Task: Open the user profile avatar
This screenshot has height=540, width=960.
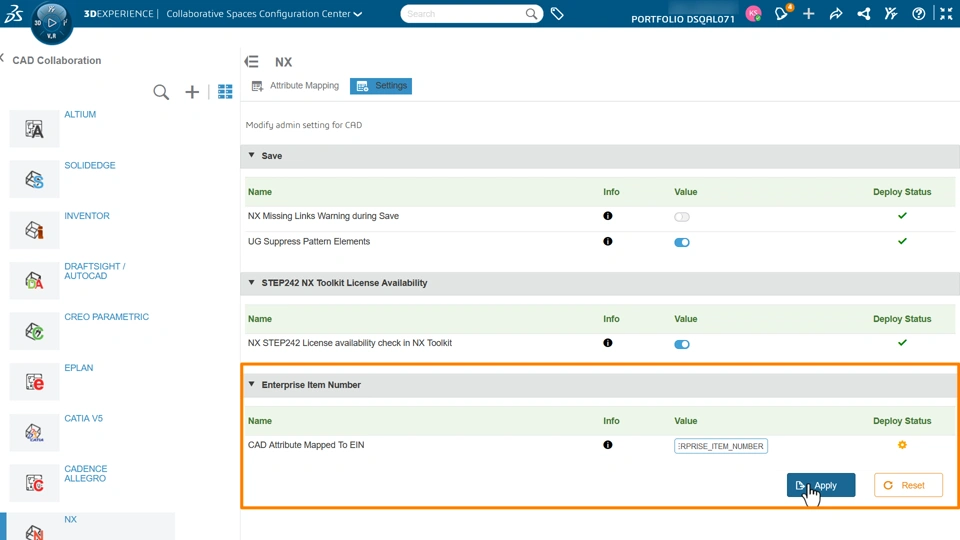Action: [x=754, y=13]
